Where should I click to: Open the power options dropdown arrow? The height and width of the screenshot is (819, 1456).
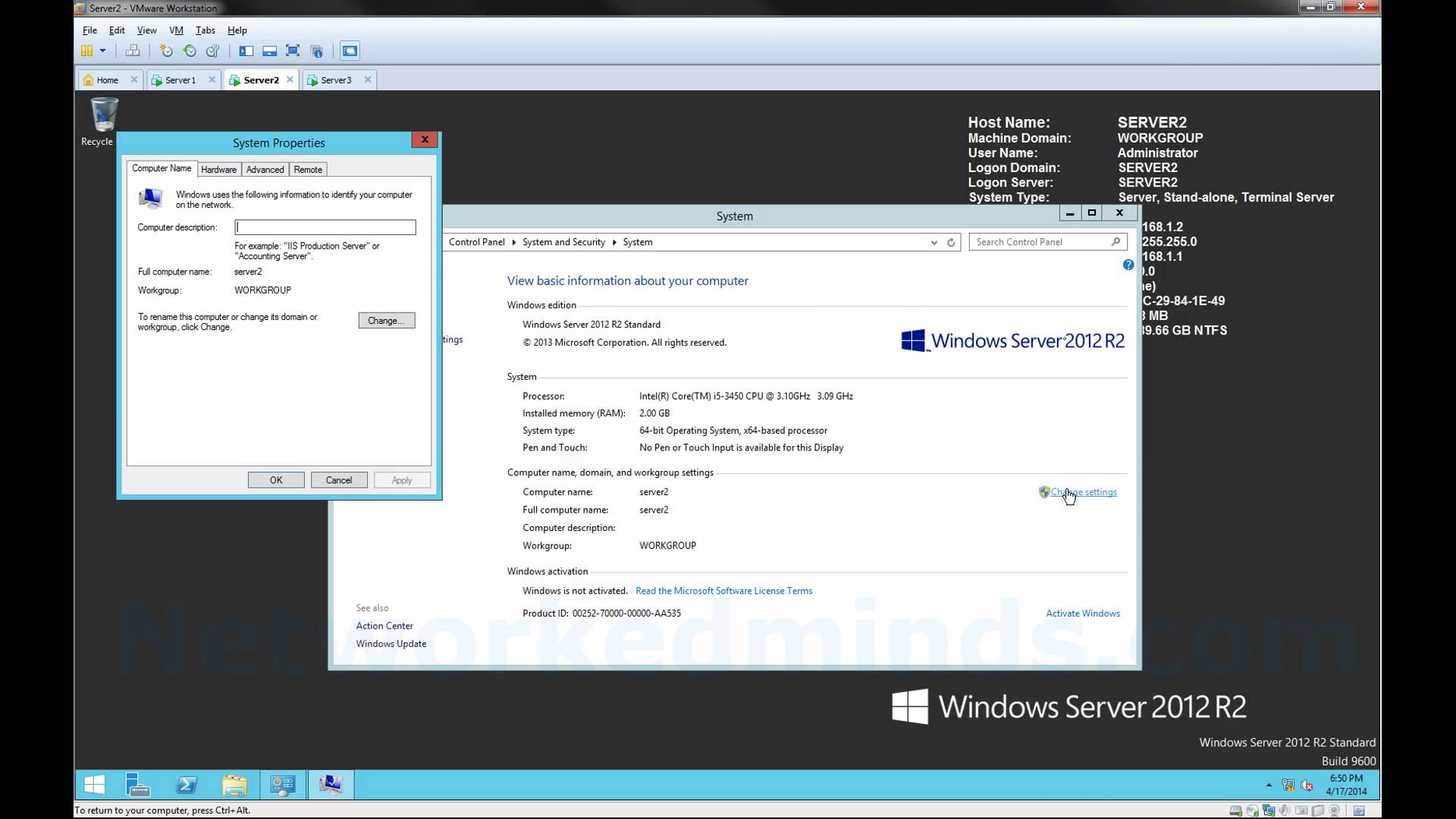click(102, 51)
